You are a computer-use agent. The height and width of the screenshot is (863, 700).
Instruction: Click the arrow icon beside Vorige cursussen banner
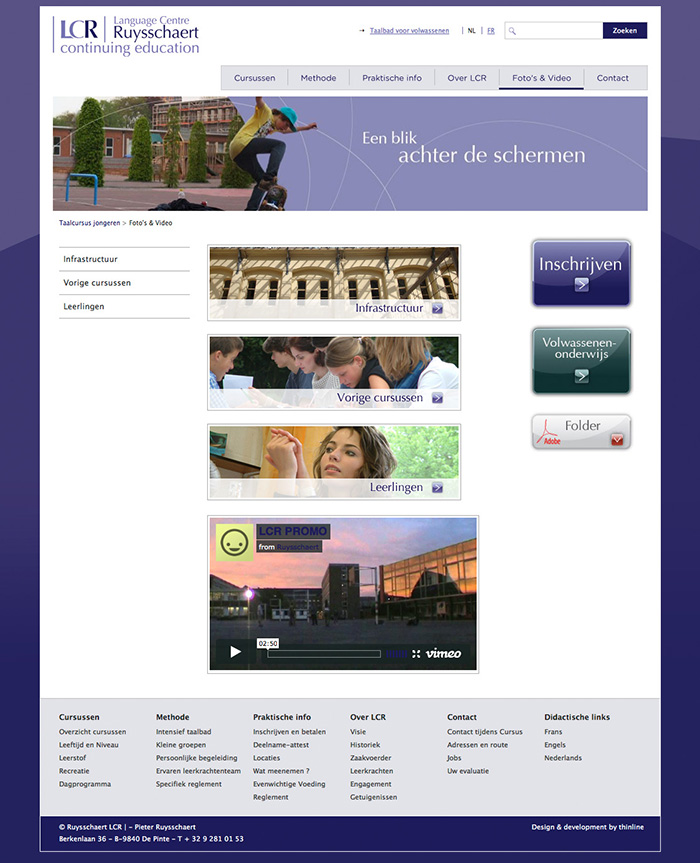tap(438, 398)
